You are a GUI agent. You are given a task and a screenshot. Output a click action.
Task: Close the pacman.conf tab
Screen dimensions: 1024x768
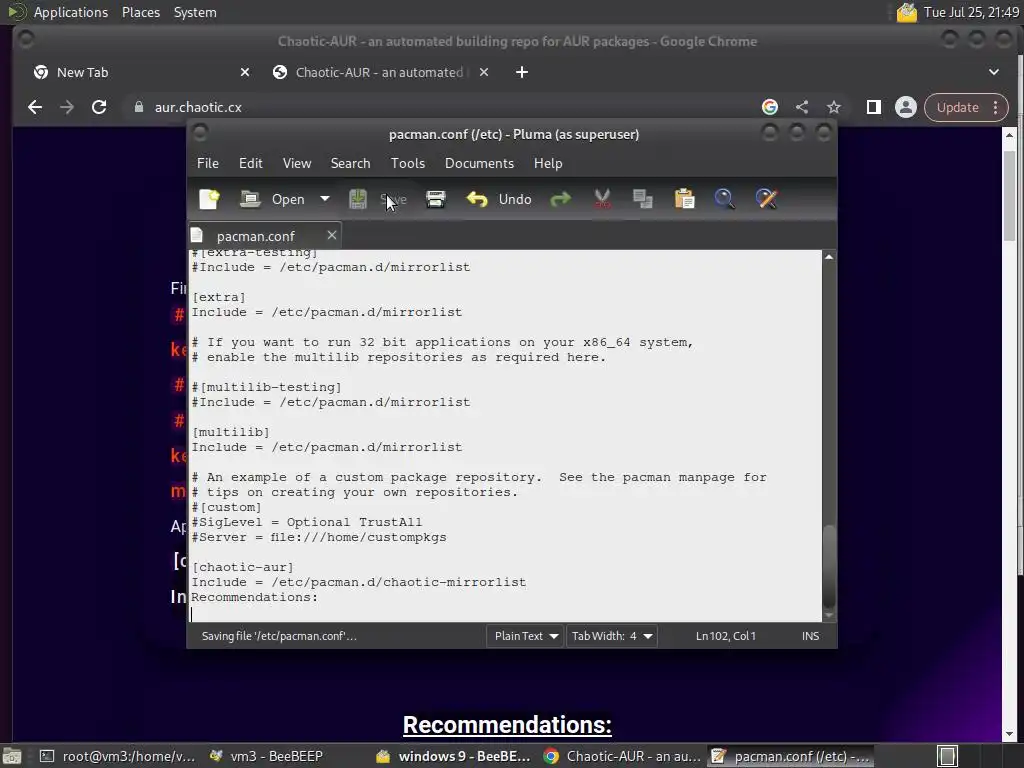(x=332, y=235)
